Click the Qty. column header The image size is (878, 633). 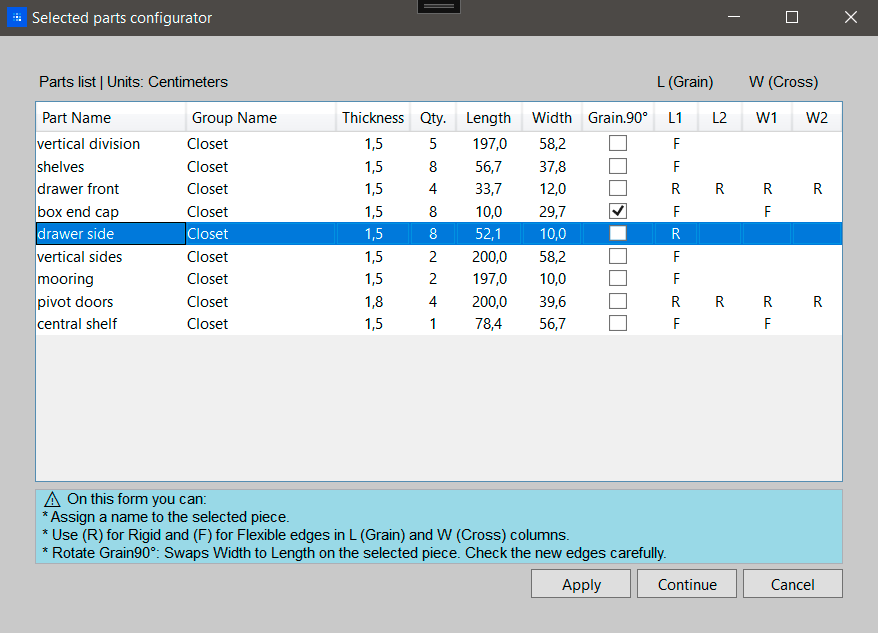(x=432, y=117)
